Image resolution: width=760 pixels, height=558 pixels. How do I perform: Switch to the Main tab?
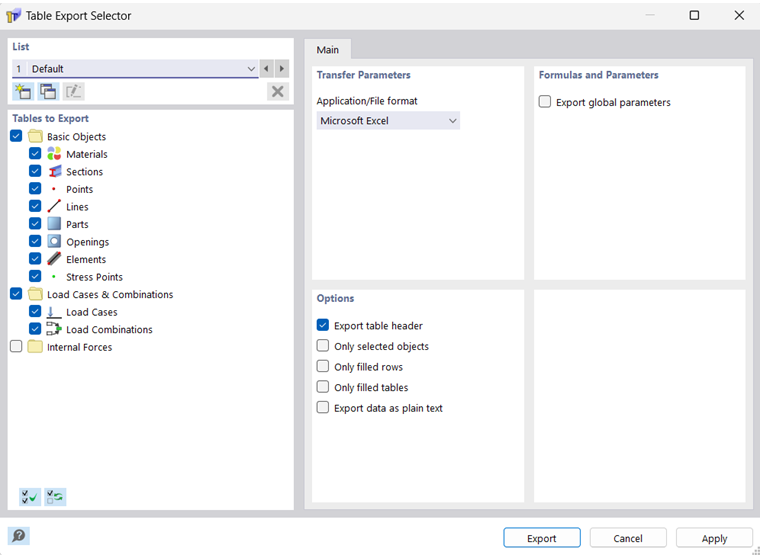327,50
